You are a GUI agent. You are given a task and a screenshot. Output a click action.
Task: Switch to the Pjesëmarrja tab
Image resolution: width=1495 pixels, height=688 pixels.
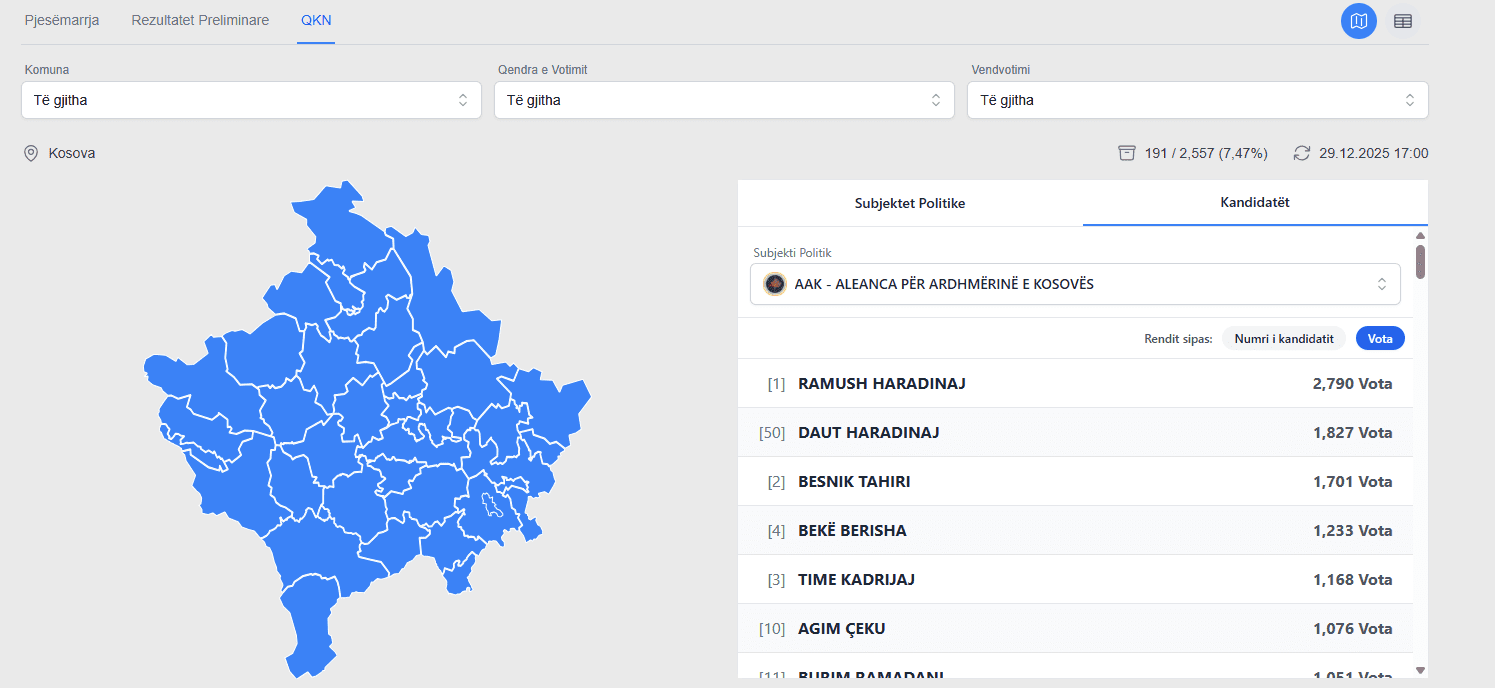click(62, 20)
